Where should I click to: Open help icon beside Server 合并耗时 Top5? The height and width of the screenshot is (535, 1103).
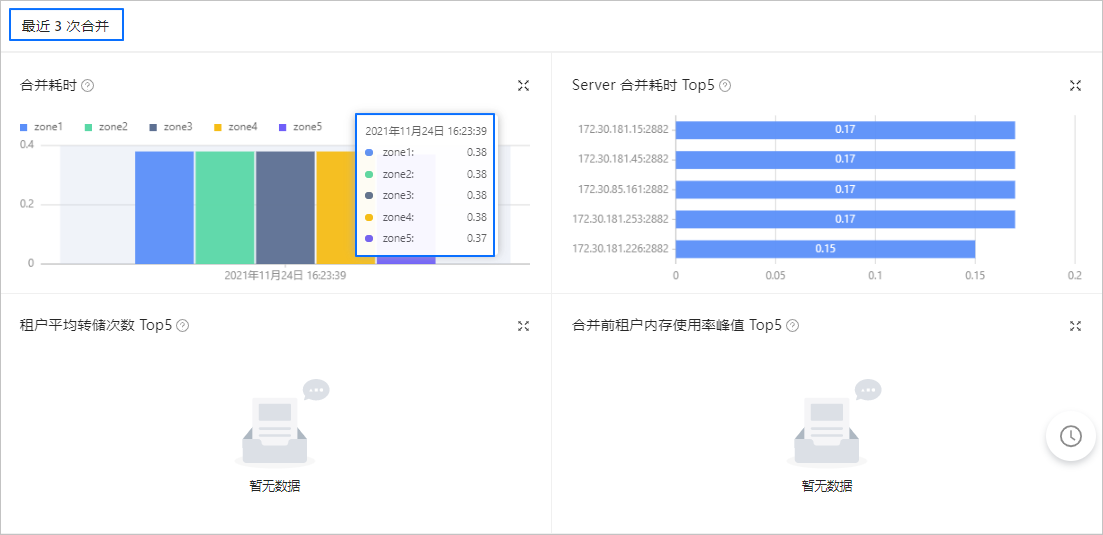[725, 86]
